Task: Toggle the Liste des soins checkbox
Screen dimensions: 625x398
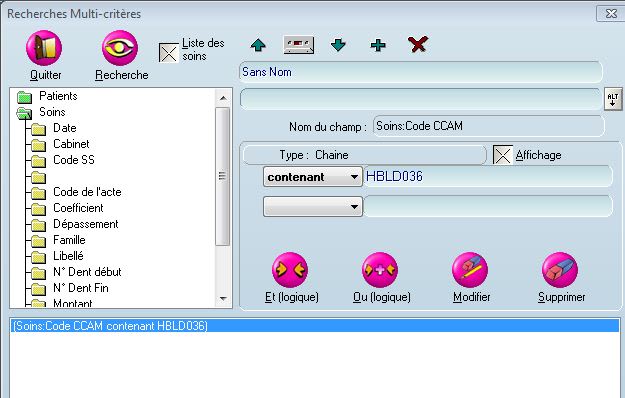Action: [169, 53]
